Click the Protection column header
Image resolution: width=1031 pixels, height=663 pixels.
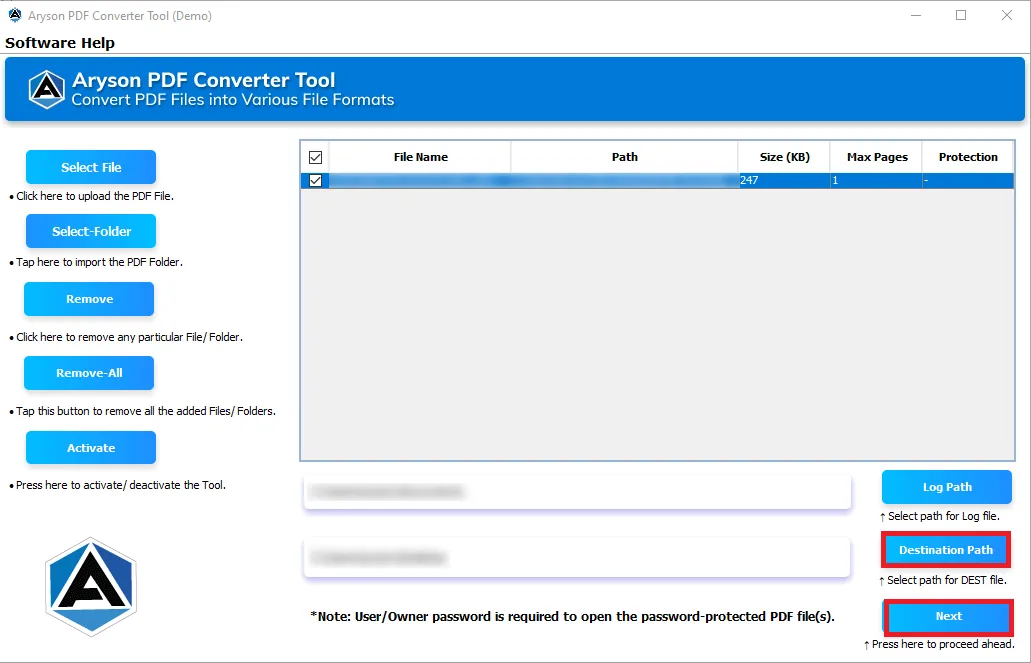[968, 157]
